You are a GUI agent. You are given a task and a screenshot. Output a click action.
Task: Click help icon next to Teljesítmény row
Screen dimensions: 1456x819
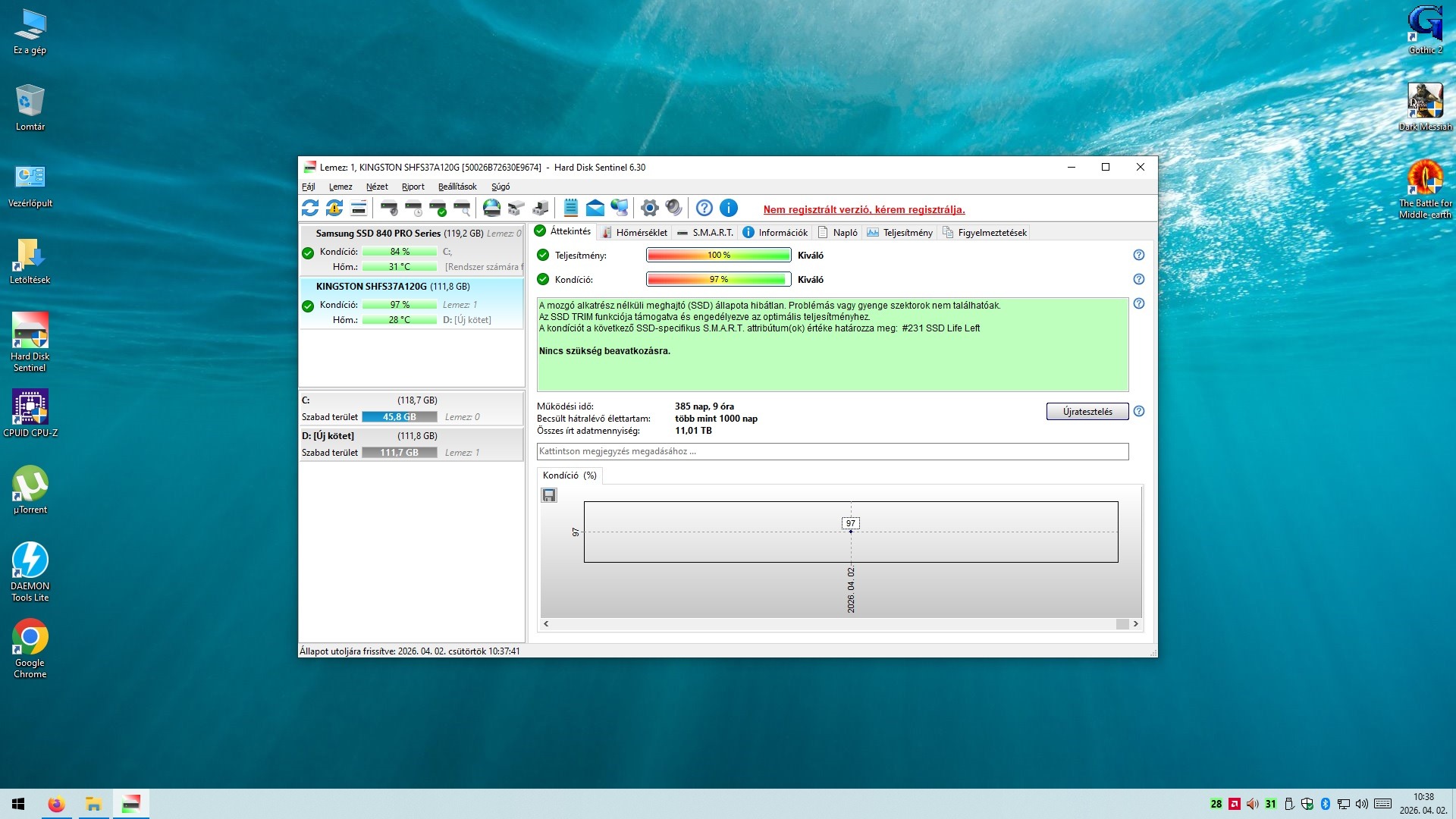pyautogui.click(x=1138, y=256)
